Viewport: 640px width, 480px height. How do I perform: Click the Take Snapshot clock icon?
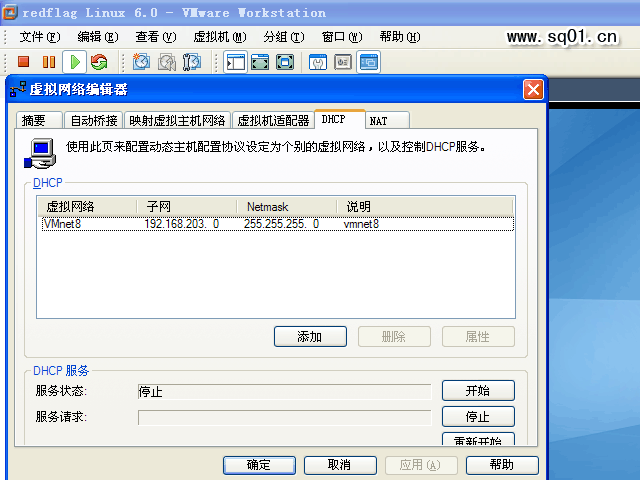tap(141, 62)
